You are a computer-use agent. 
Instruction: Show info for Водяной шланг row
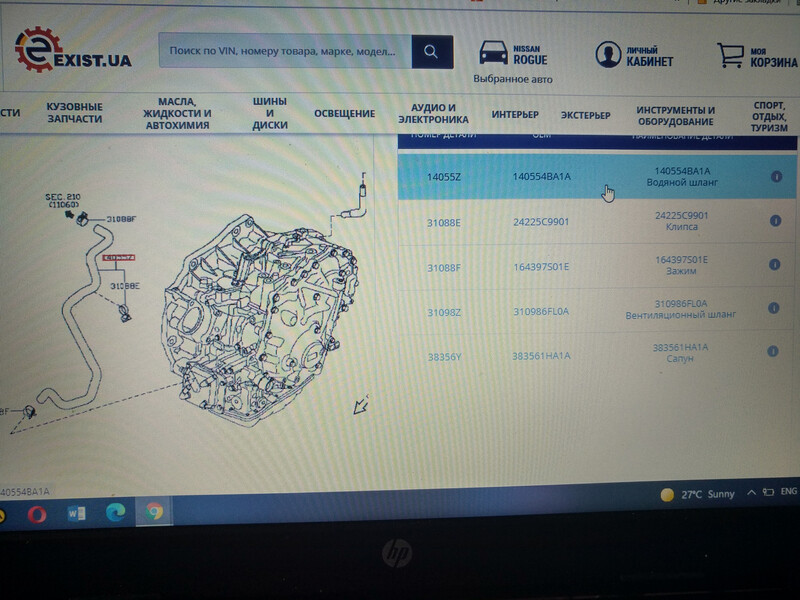point(776,177)
